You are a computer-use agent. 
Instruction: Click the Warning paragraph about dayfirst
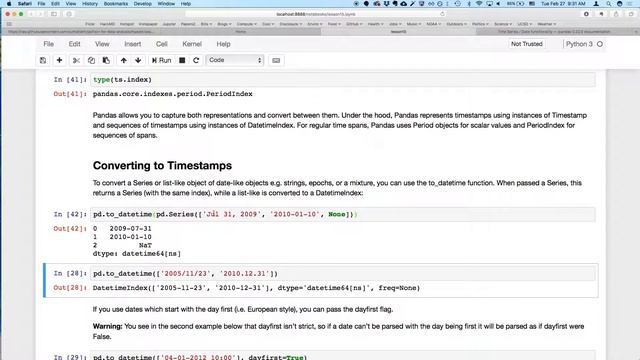tap(338, 331)
